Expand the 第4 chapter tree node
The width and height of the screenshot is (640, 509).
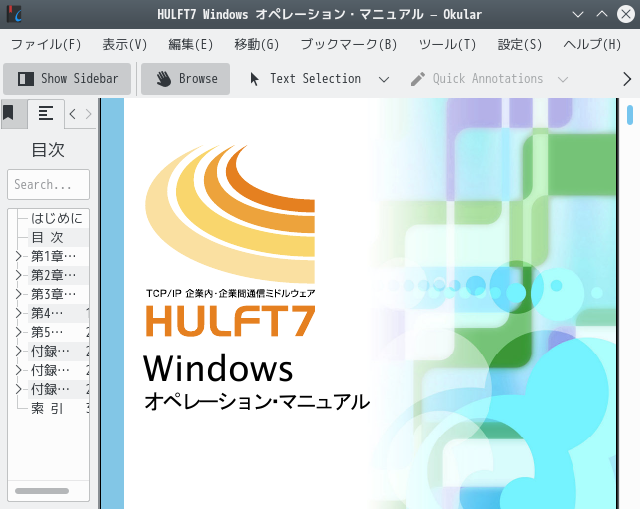tap(18, 313)
